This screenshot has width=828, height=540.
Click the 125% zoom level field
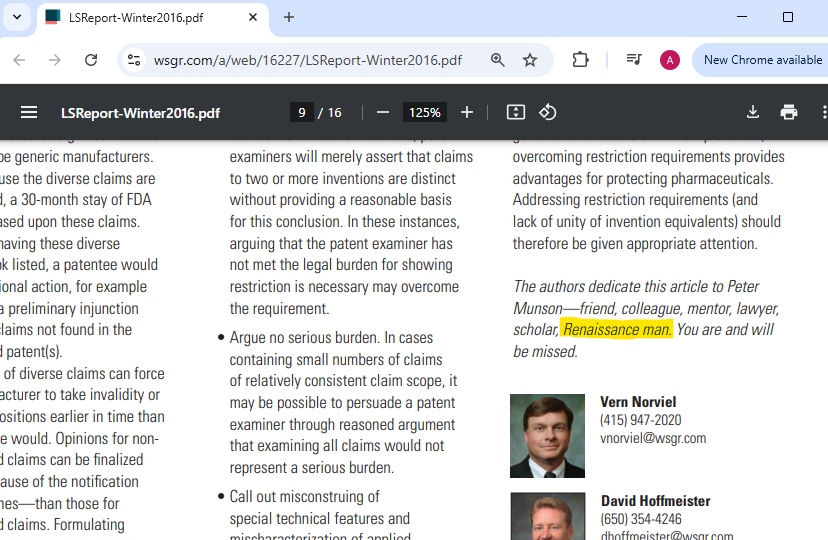pyautogui.click(x=425, y=112)
